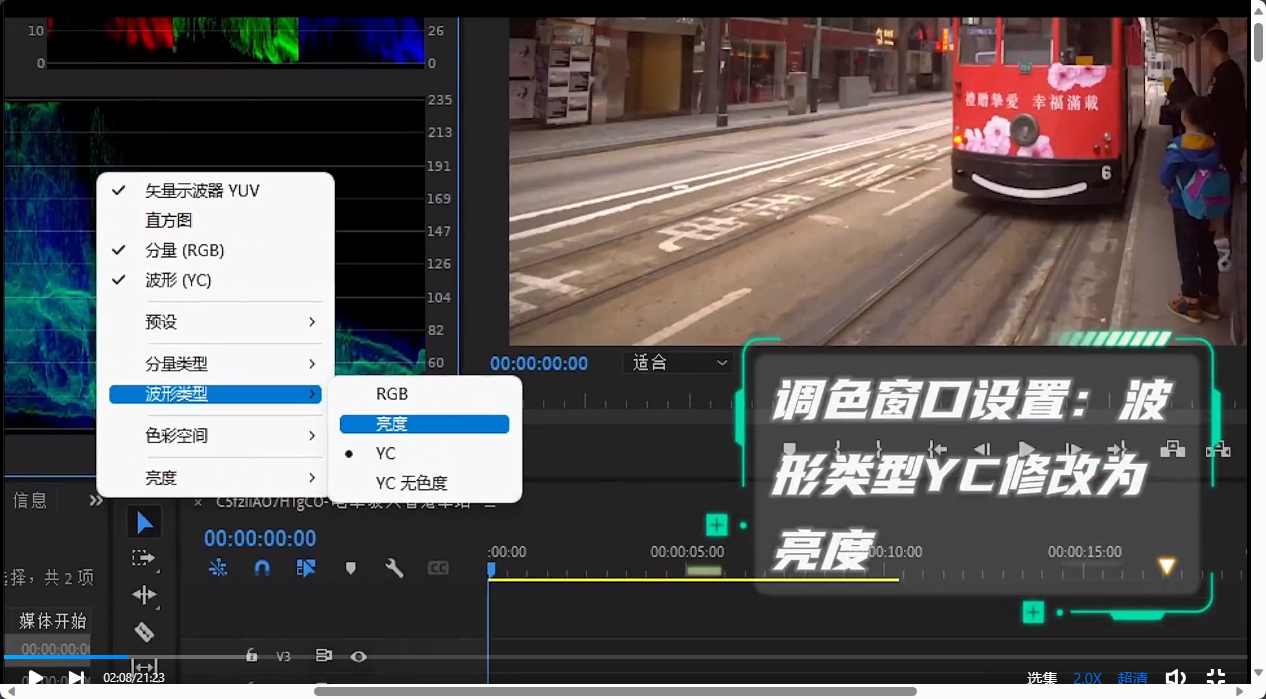Expand the 色彩空间 submenu
Viewport: 1266px width, 699px height.
(215, 436)
